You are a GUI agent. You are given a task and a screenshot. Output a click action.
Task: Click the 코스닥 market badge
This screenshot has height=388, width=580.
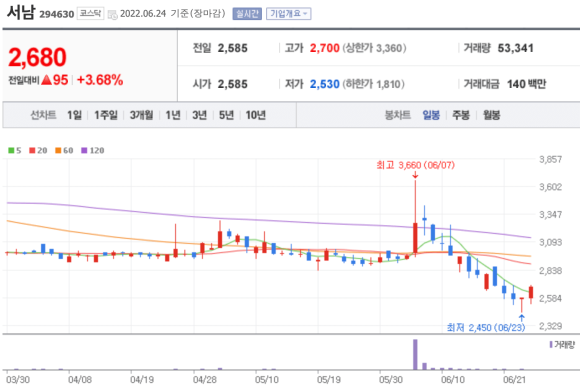pos(91,14)
